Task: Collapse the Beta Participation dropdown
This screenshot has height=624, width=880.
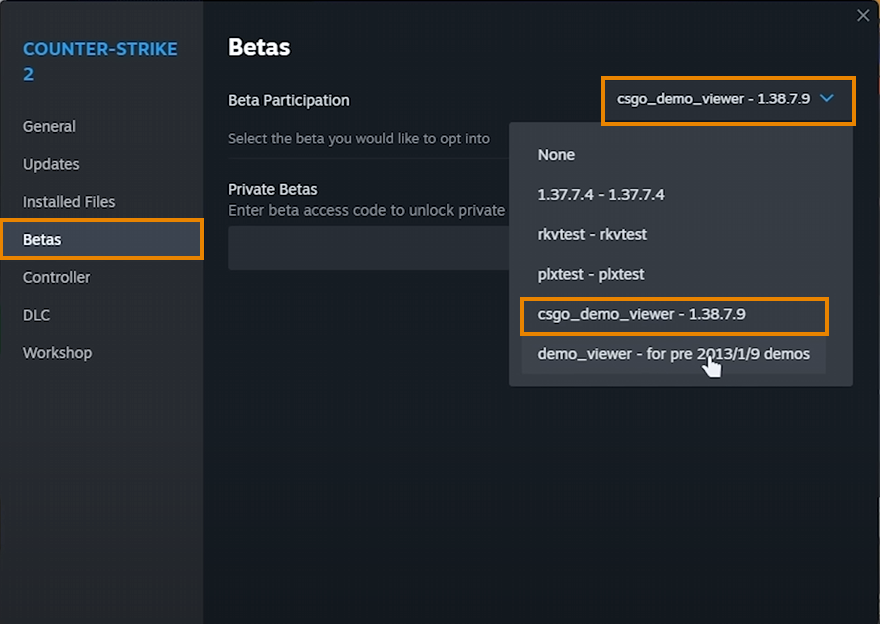Action: tap(728, 100)
